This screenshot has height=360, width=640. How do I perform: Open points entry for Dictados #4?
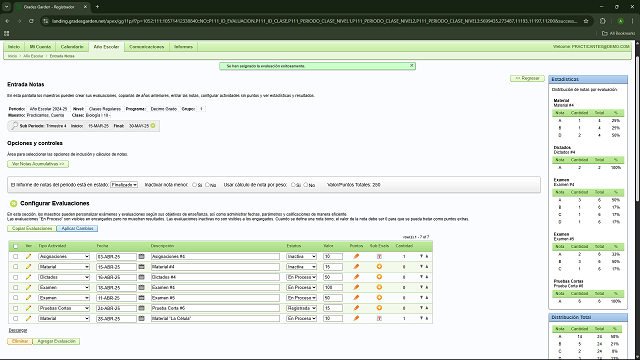pos(356,277)
